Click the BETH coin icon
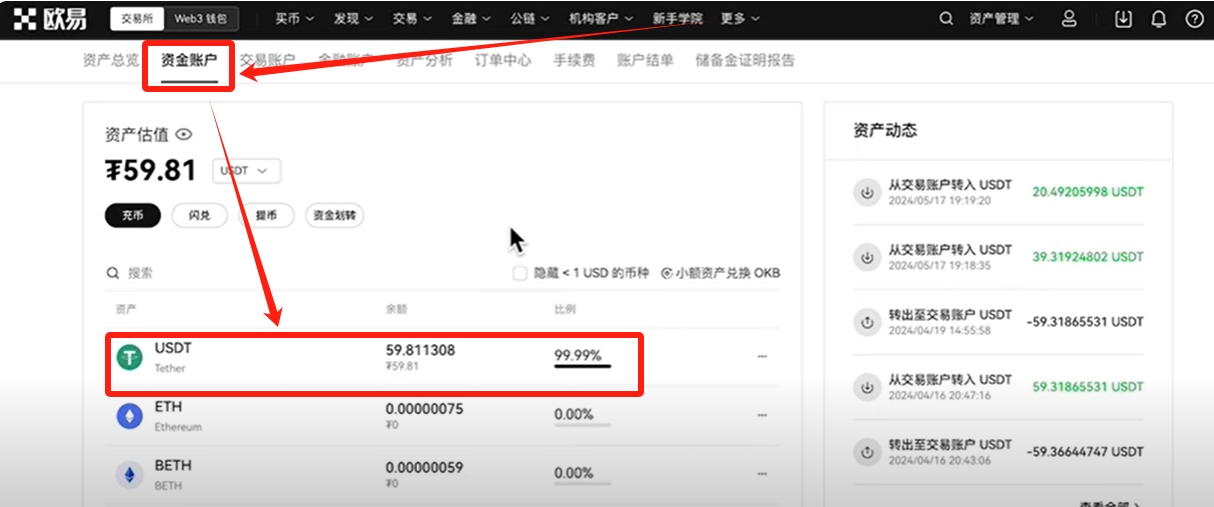 [x=130, y=475]
